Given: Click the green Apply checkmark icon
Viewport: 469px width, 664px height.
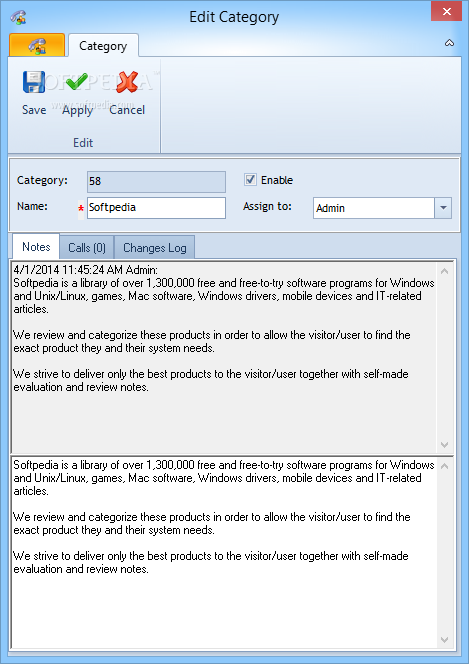Looking at the screenshot, I should tap(77, 82).
